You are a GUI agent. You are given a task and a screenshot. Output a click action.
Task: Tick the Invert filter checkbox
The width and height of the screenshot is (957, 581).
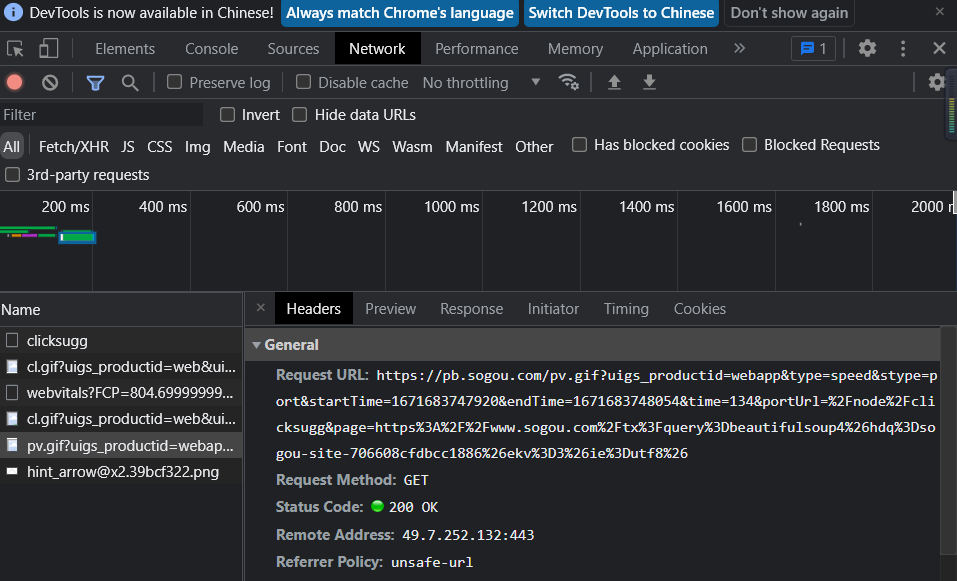click(x=228, y=115)
